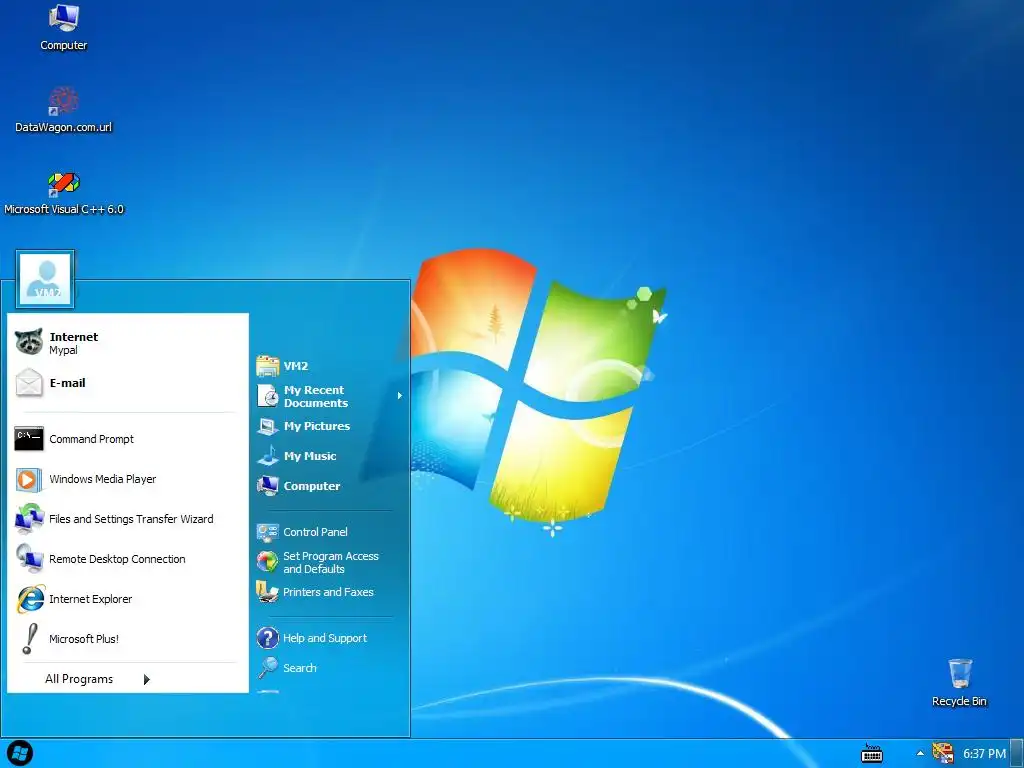Open the on-screen keyboard tray icon
The height and width of the screenshot is (768, 1024).
tap(872, 754)
